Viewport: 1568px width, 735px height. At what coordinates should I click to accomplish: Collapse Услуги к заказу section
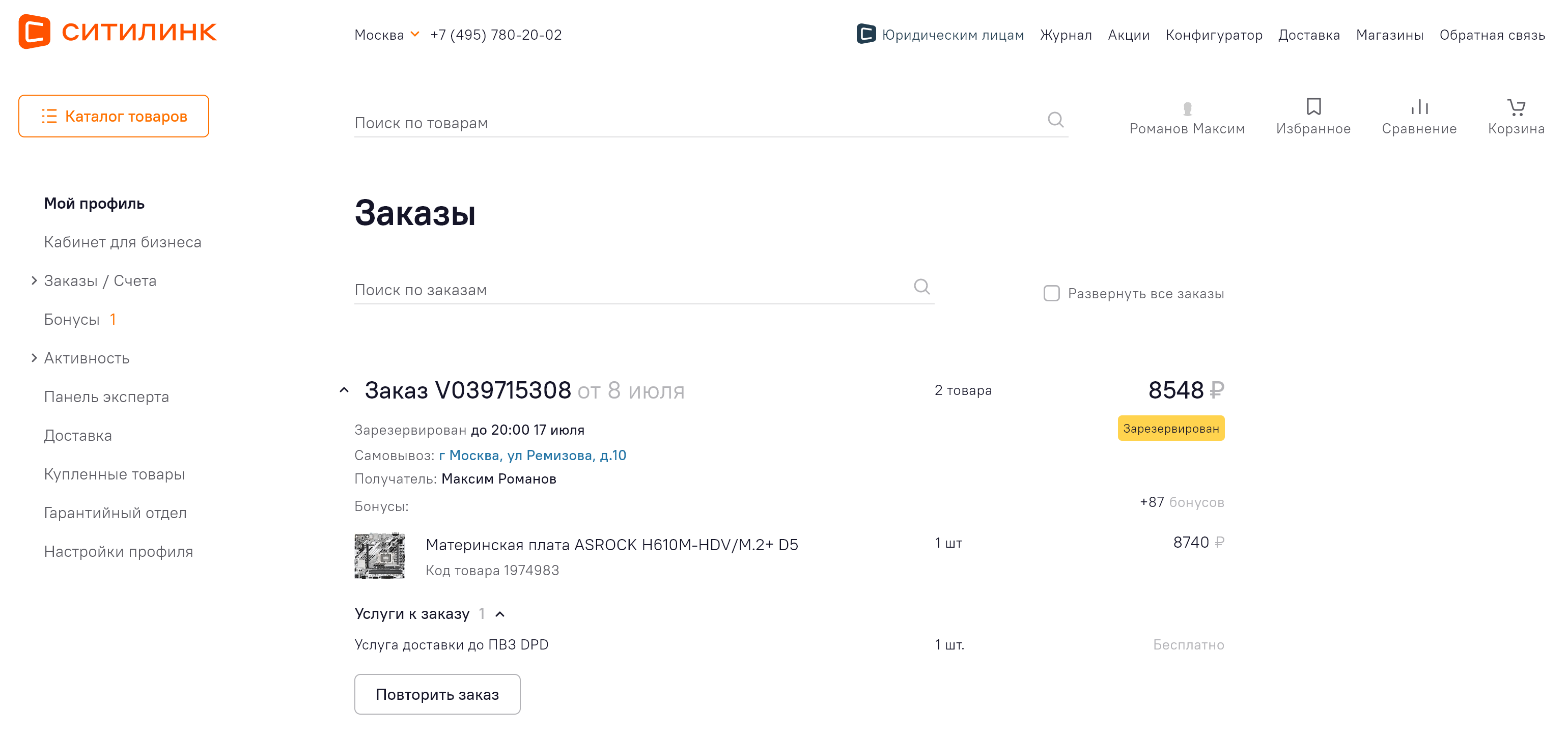(x=500, y=614)
